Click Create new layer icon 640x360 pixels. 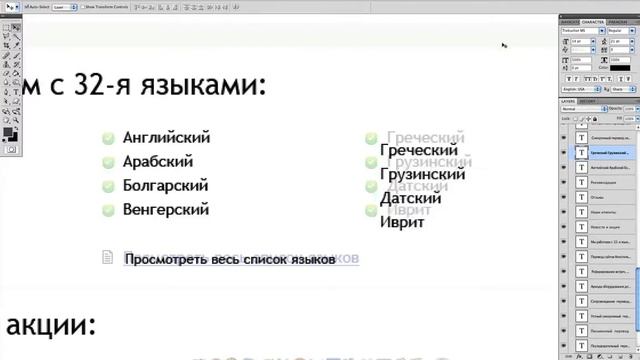[x=622, y=357]
